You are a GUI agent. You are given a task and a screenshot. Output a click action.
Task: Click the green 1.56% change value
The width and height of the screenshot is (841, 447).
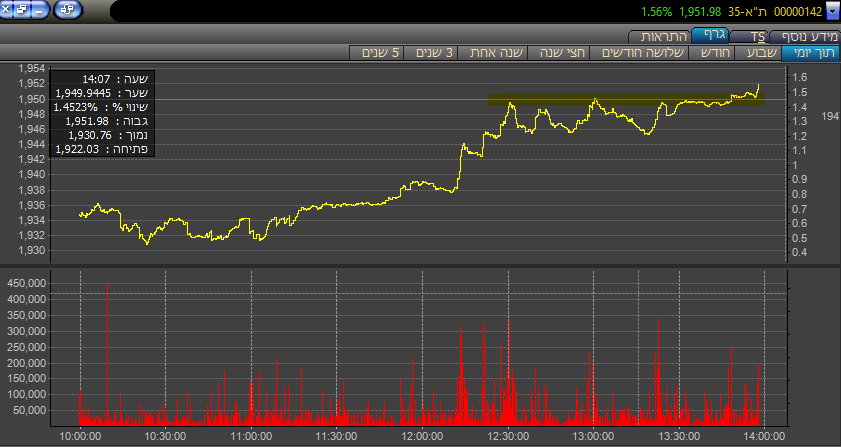coord(656,12)
